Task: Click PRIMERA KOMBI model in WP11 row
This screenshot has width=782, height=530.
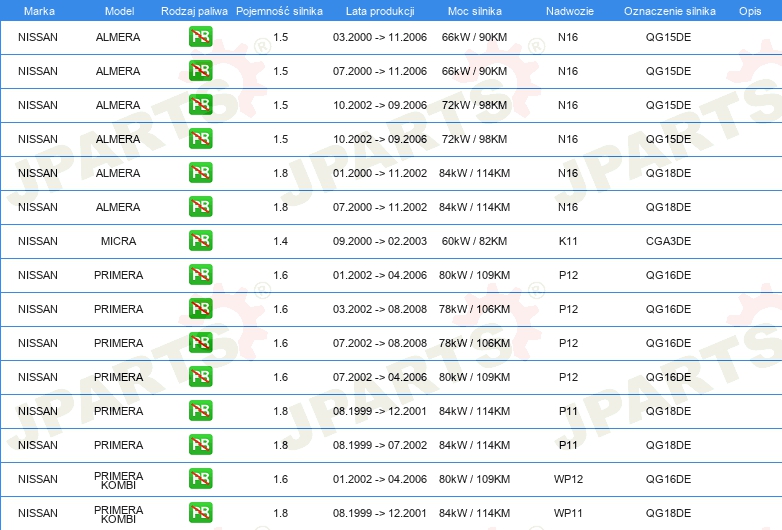Action: pos(118,514)
